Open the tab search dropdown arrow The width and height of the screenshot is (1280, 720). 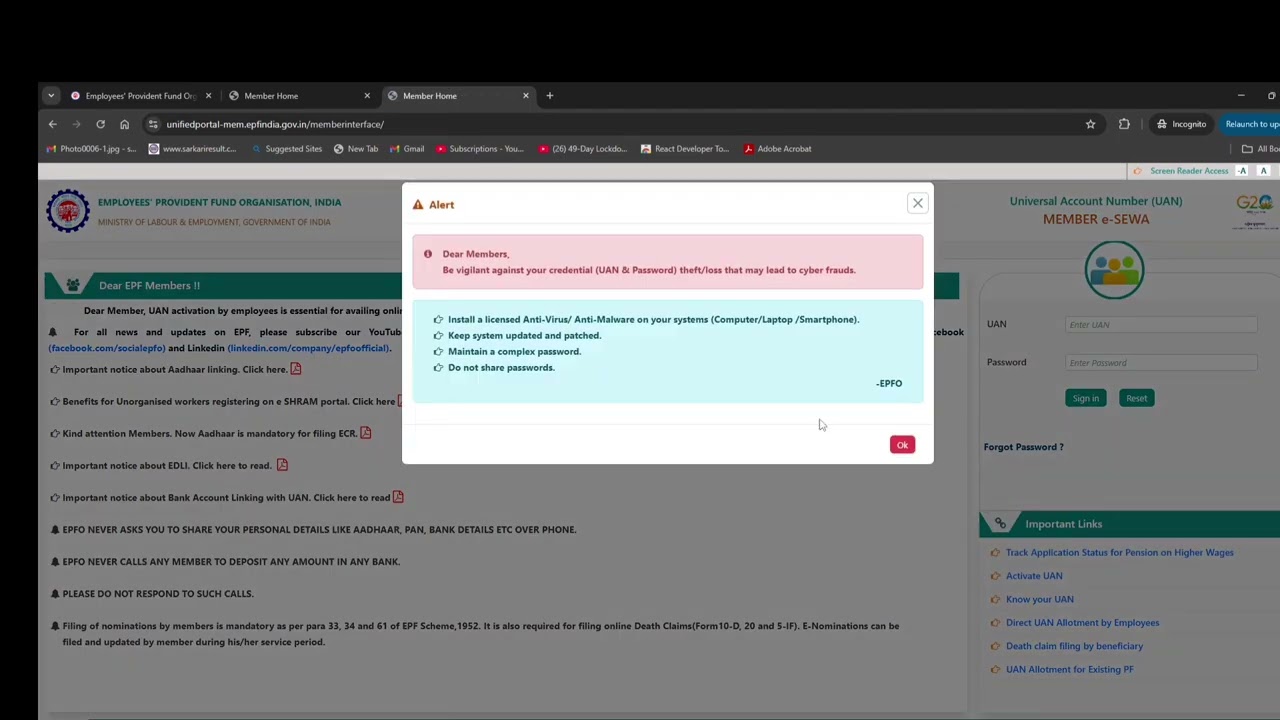(51, 96)
